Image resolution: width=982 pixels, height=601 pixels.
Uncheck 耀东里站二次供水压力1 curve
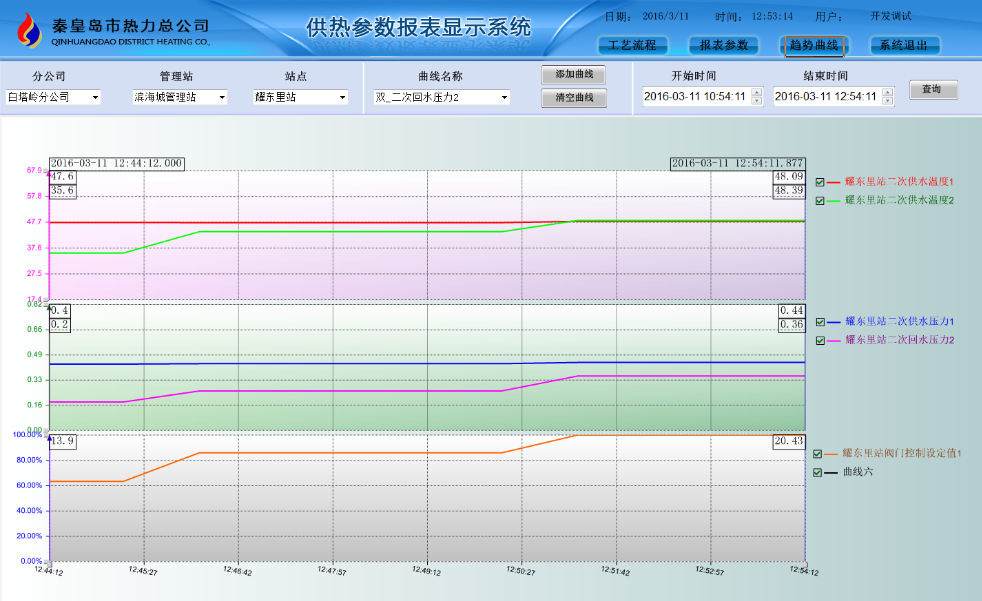click(x=820, y=322)
